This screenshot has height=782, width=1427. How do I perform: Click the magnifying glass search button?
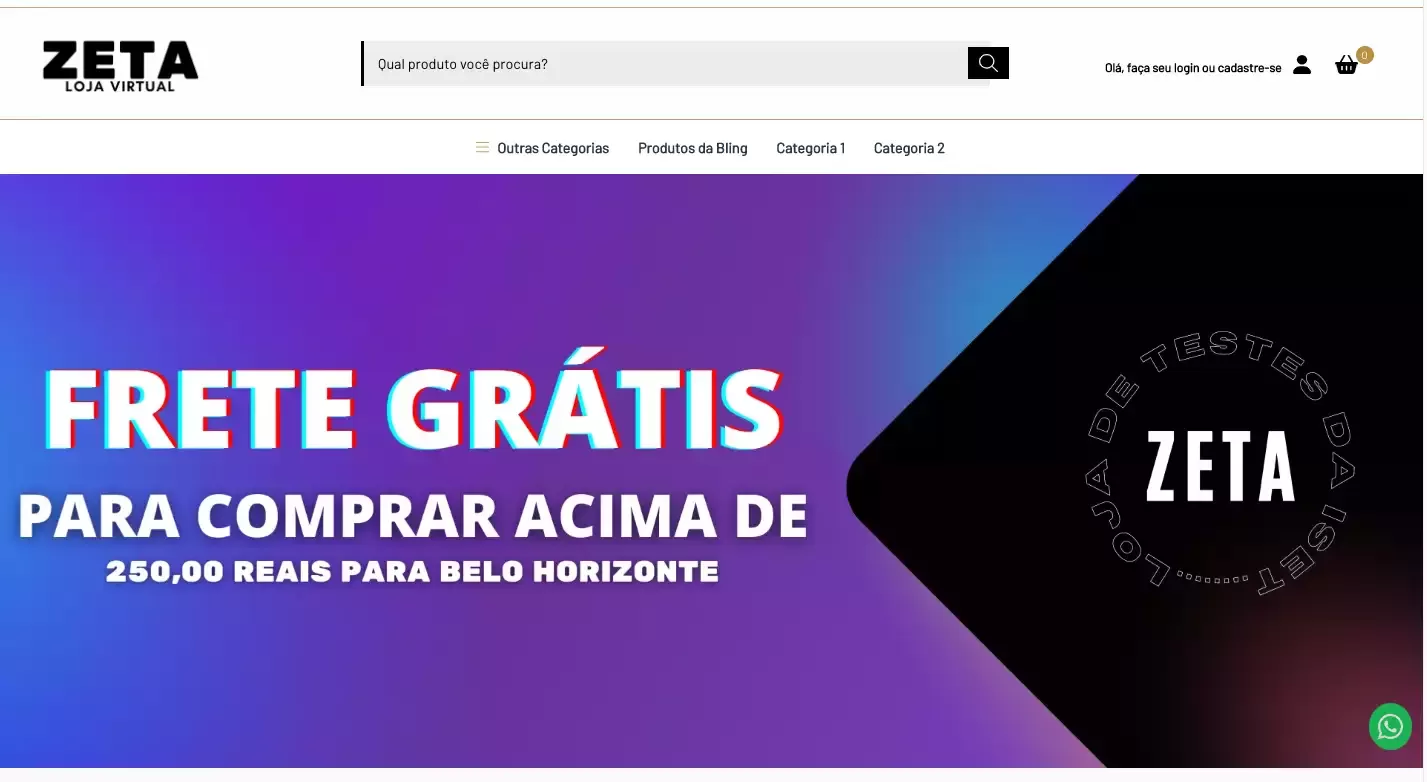pyautogui.click(x=988, y=63)
